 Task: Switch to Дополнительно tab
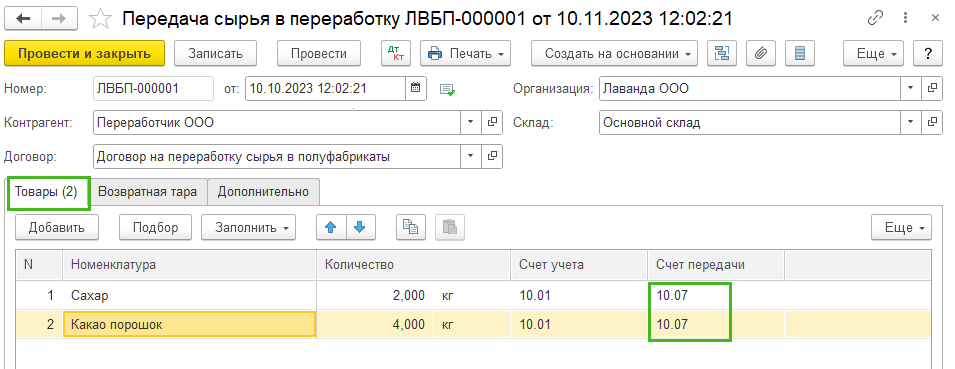[263, 192]
